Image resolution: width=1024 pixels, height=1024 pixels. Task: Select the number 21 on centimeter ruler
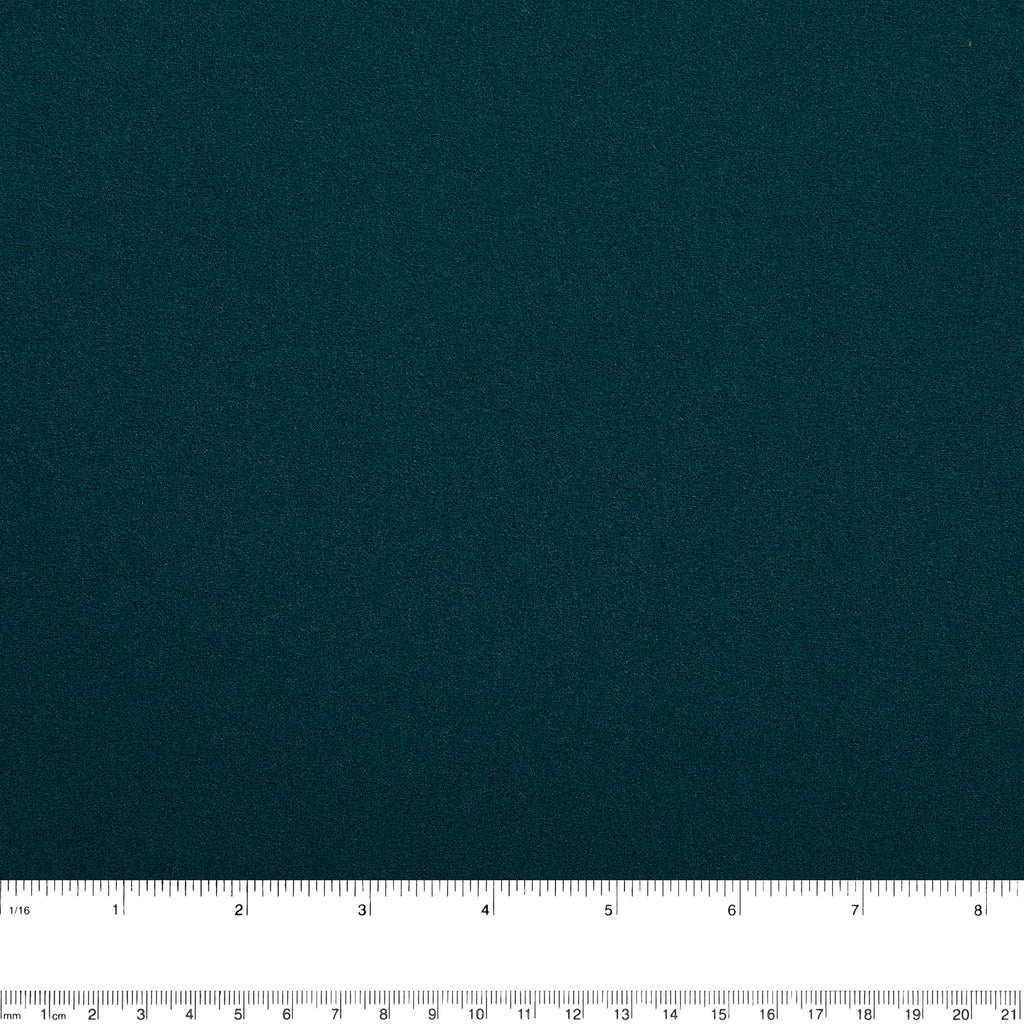click(1009, 1014)
